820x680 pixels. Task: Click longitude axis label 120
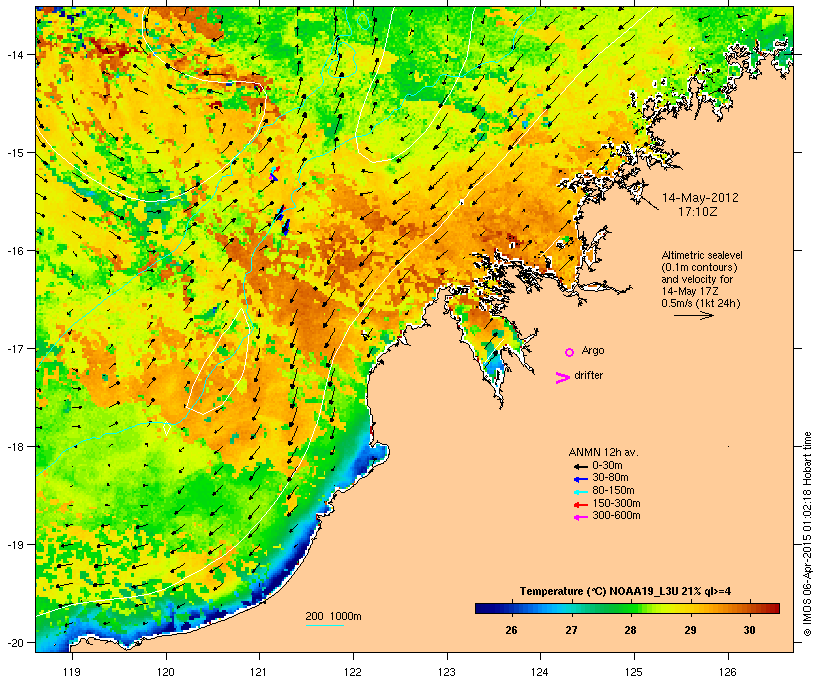pyautogui.click(x=166, y=672)
